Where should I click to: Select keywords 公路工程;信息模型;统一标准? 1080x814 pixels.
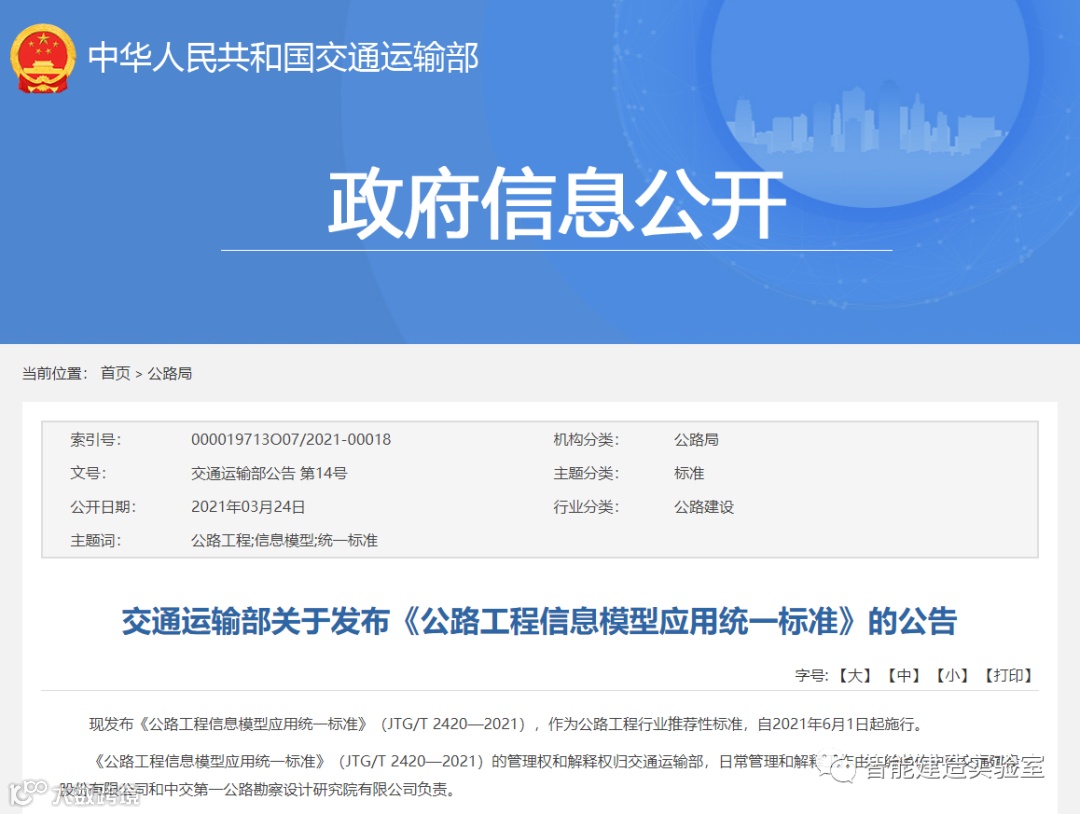pos(284,541)
